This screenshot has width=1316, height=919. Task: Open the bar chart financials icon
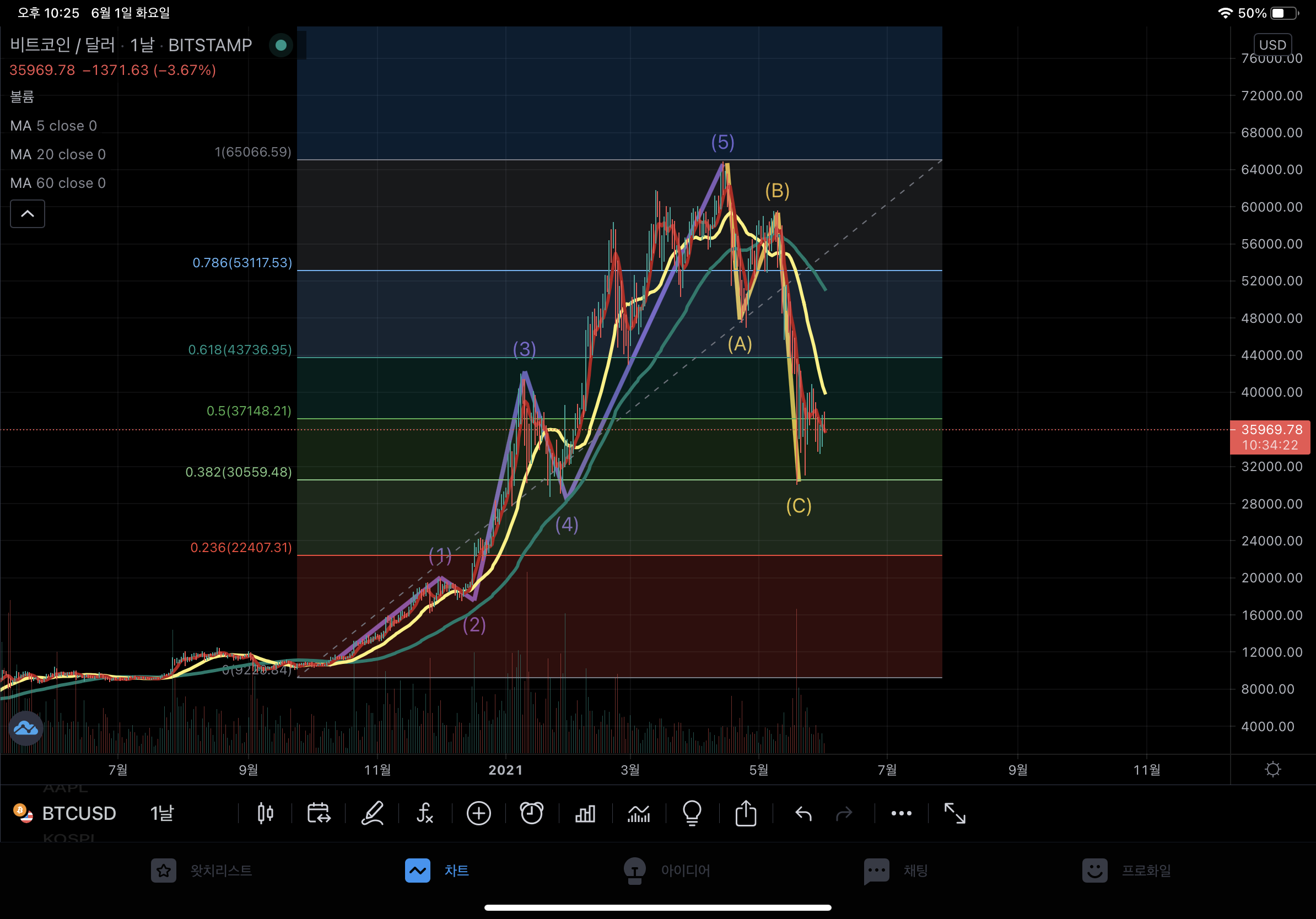point(585,813)
